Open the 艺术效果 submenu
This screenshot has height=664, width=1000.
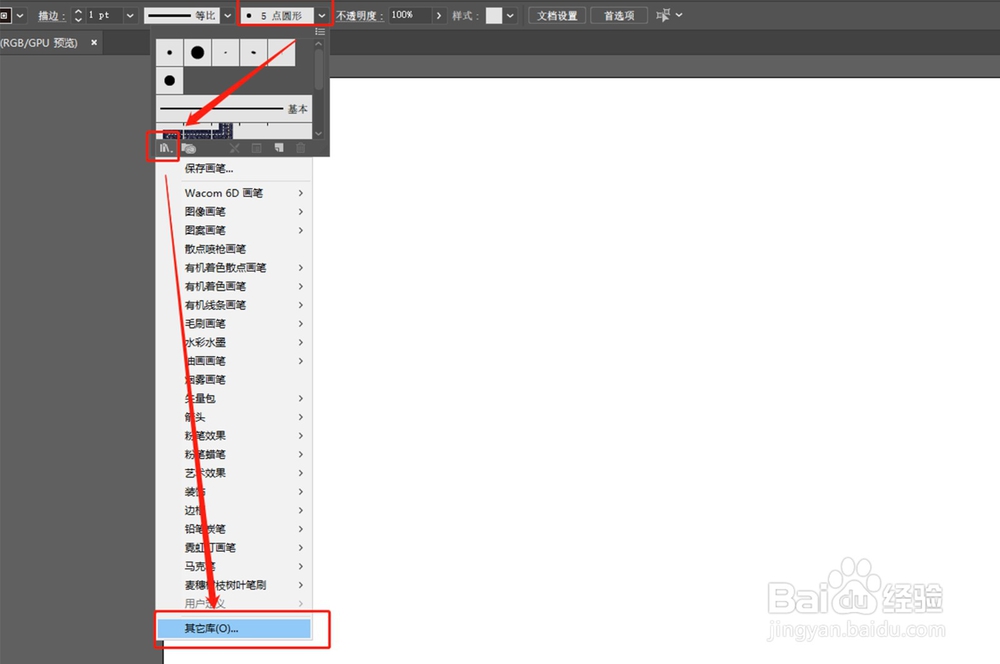[x=234, y=473]
